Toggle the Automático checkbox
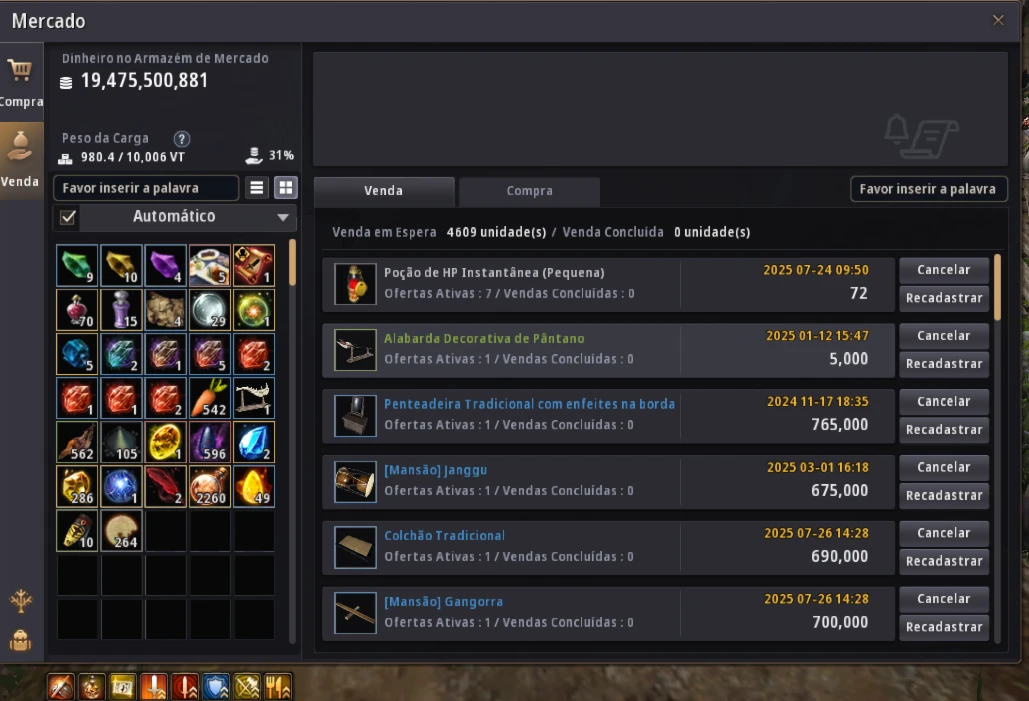 coord(68,217)
